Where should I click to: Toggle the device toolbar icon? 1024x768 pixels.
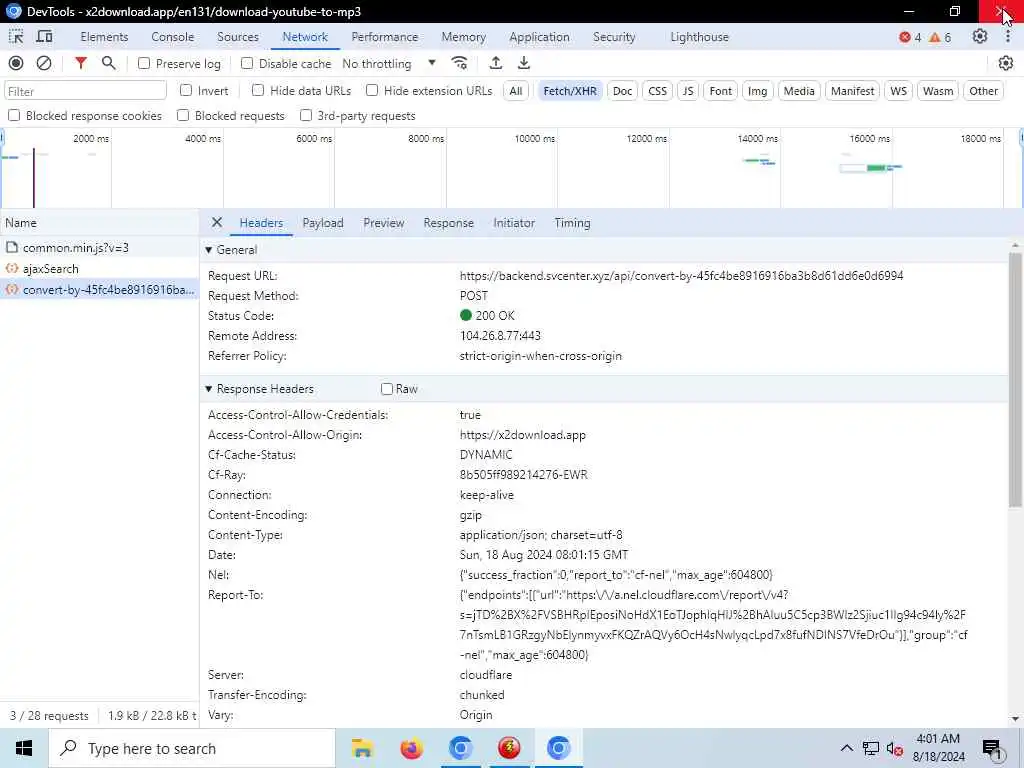click(44, 37)
